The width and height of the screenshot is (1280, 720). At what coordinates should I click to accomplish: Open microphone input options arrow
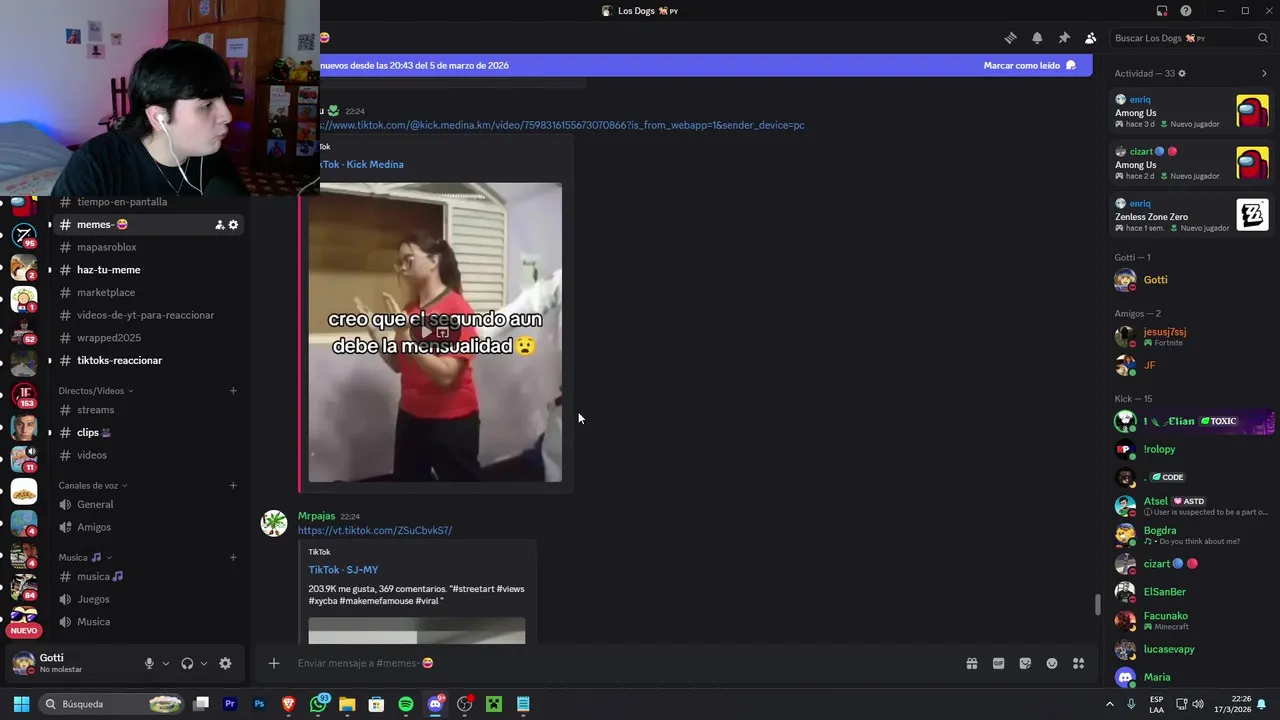[x=166, y=663]
